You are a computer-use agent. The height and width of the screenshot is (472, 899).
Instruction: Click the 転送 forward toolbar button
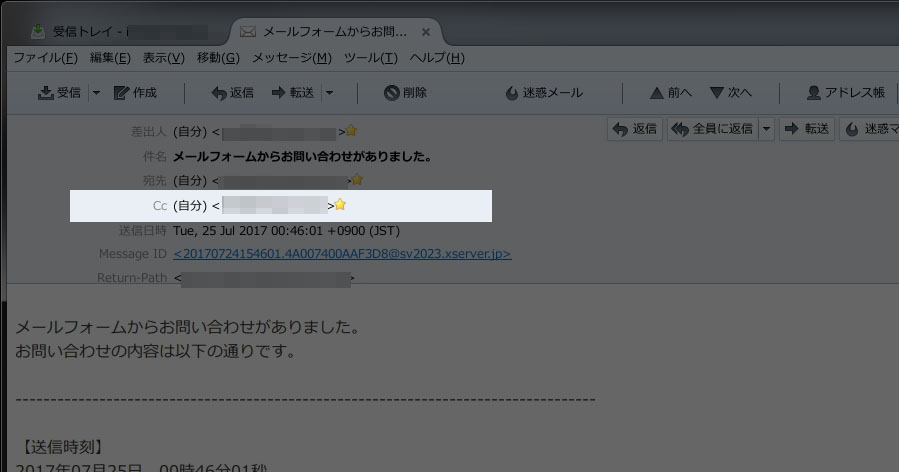click(293, 93)
